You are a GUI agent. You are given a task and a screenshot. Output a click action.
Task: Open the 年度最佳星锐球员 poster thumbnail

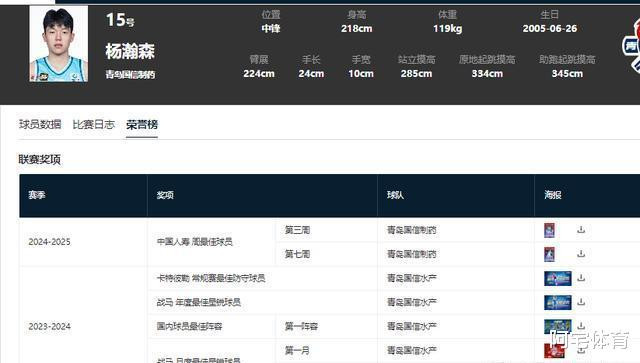[558, 302]
